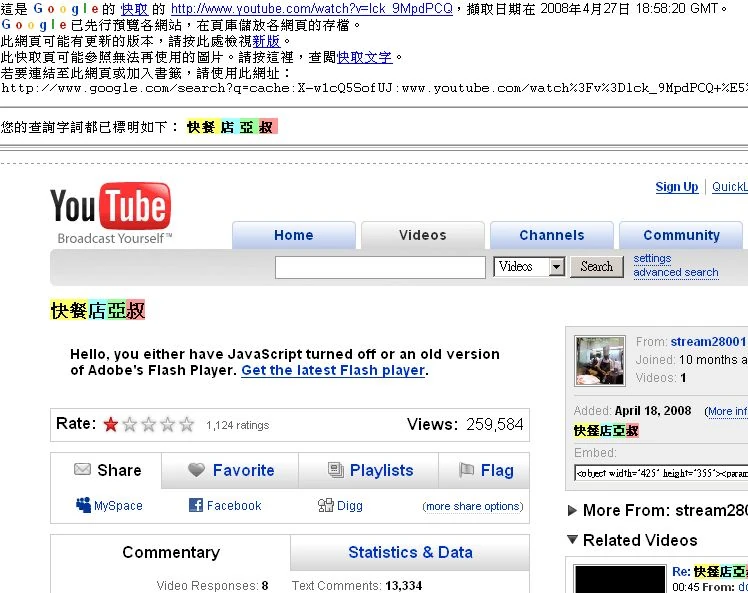Click the 新版 current-version link
The height and width of the screenshot is (593, 748).
click(x=266, y=41)
